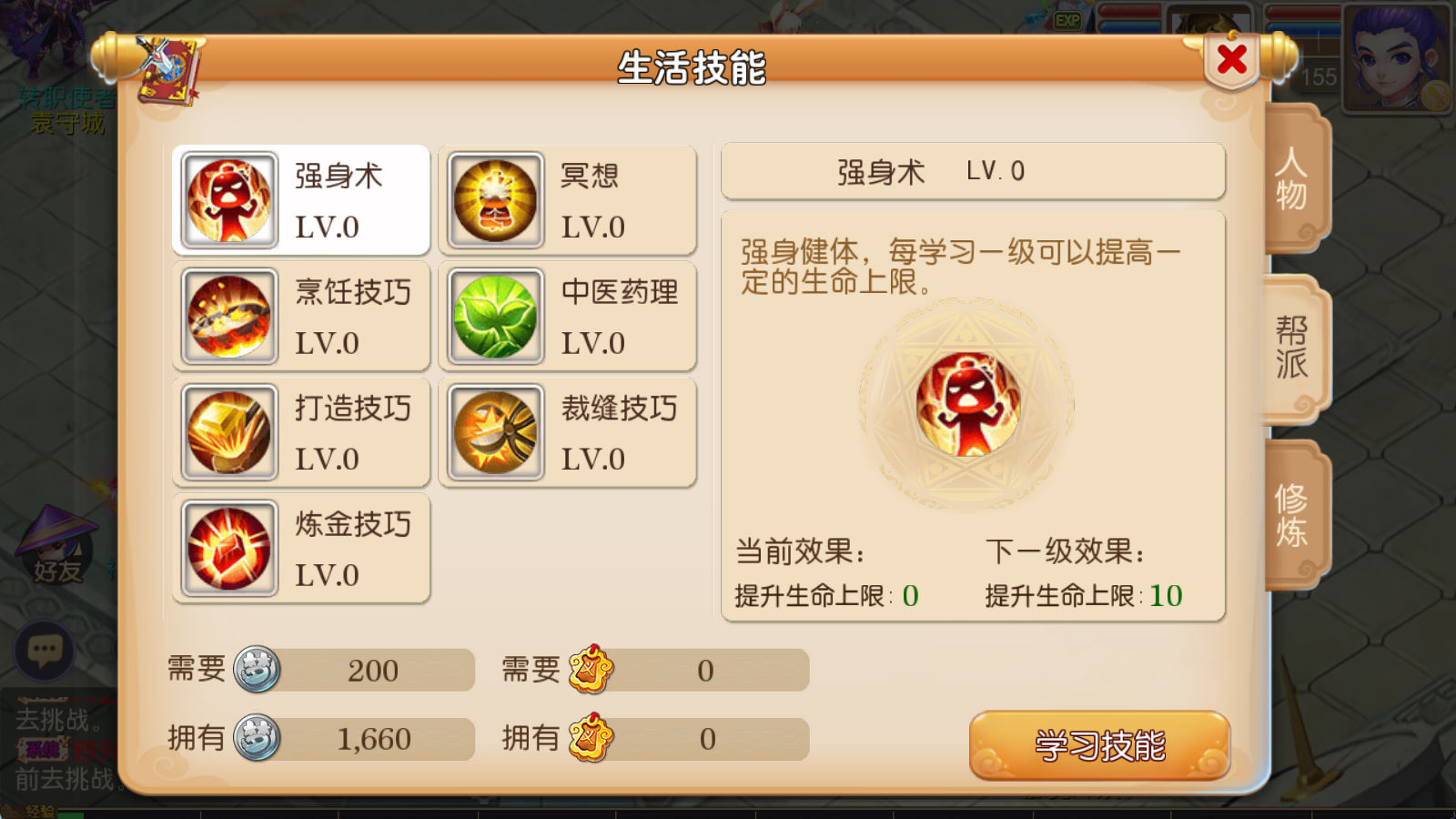
Task: Choose the 炼金技巧 alchemy skill icon
Action: coord(229,549)
